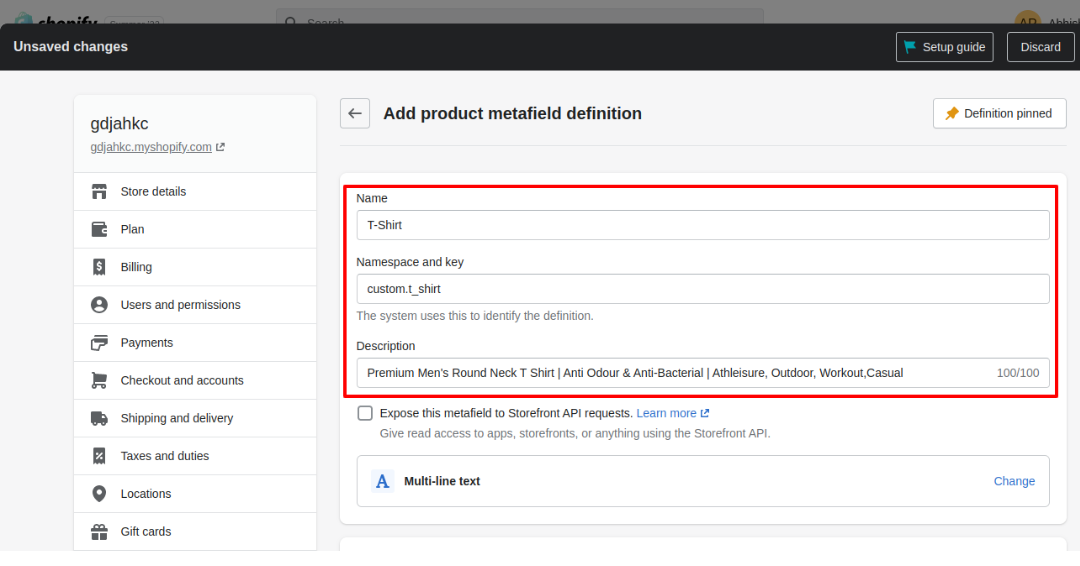Screen dimensions: 1080x566
Task: Click the external link icon after Learn more
Action: [705, 413]
